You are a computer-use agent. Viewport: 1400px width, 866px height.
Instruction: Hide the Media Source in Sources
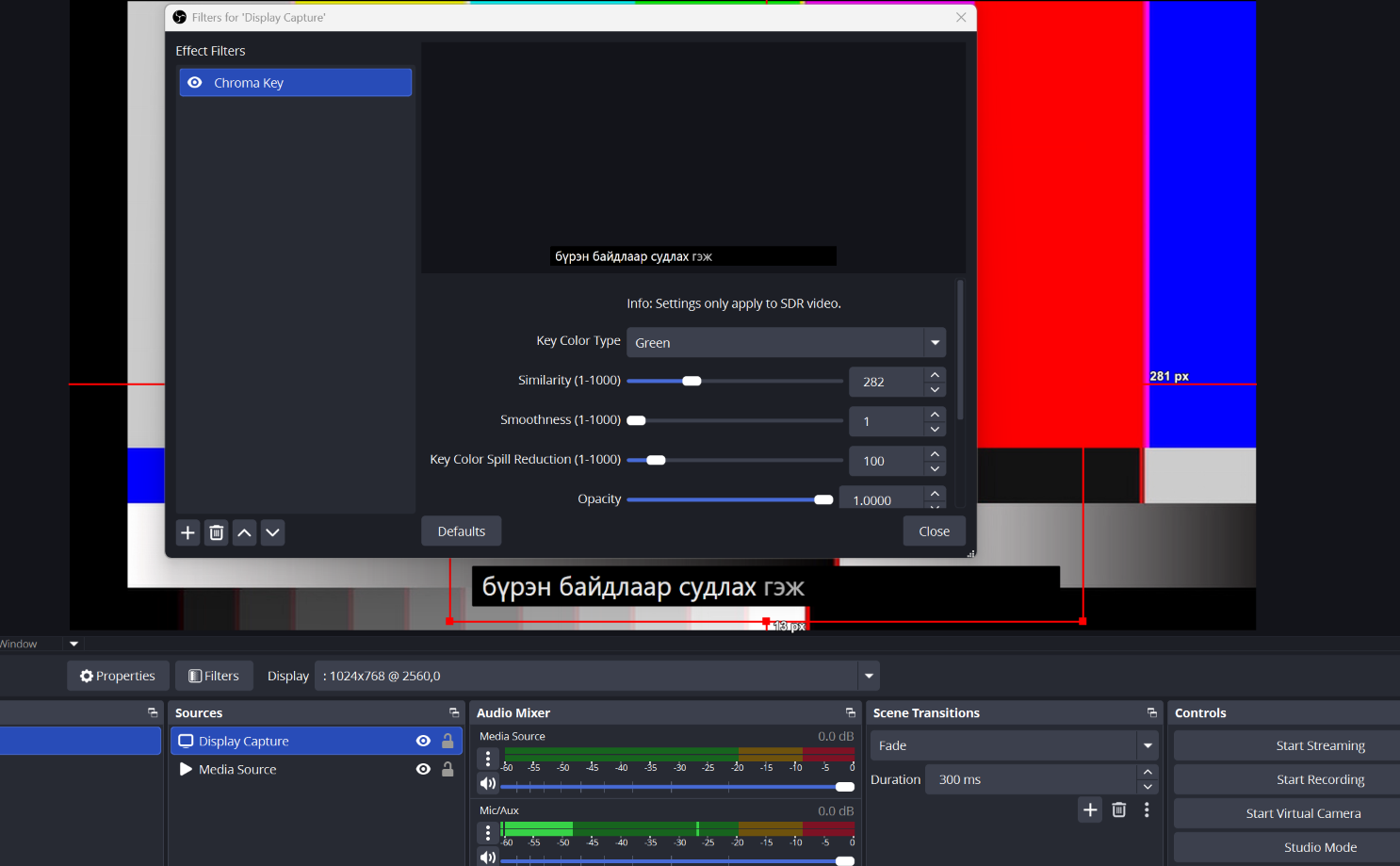(x=423, y=770)
